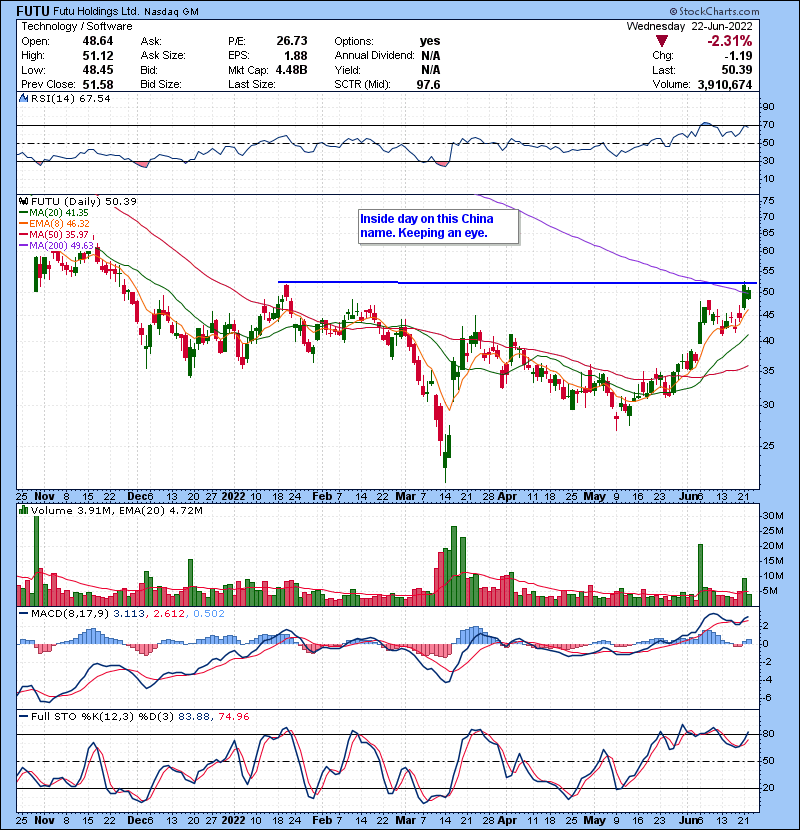
Task: Click the Low value 48.45
Action: [x=97, y=70]
